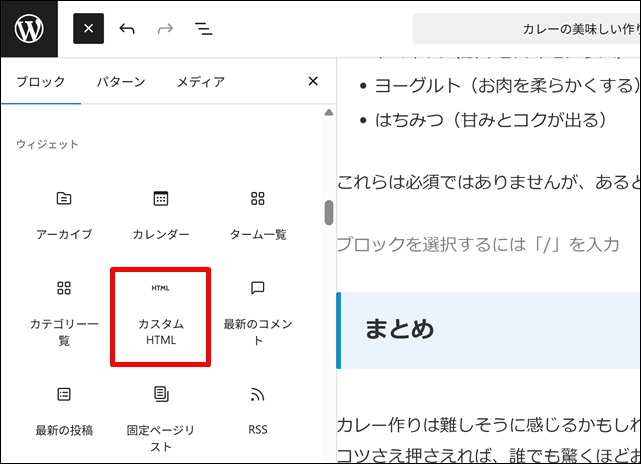This screenshot has height=464, width=641.
Task: Open the メディア tab
Action: pos(200,82)
